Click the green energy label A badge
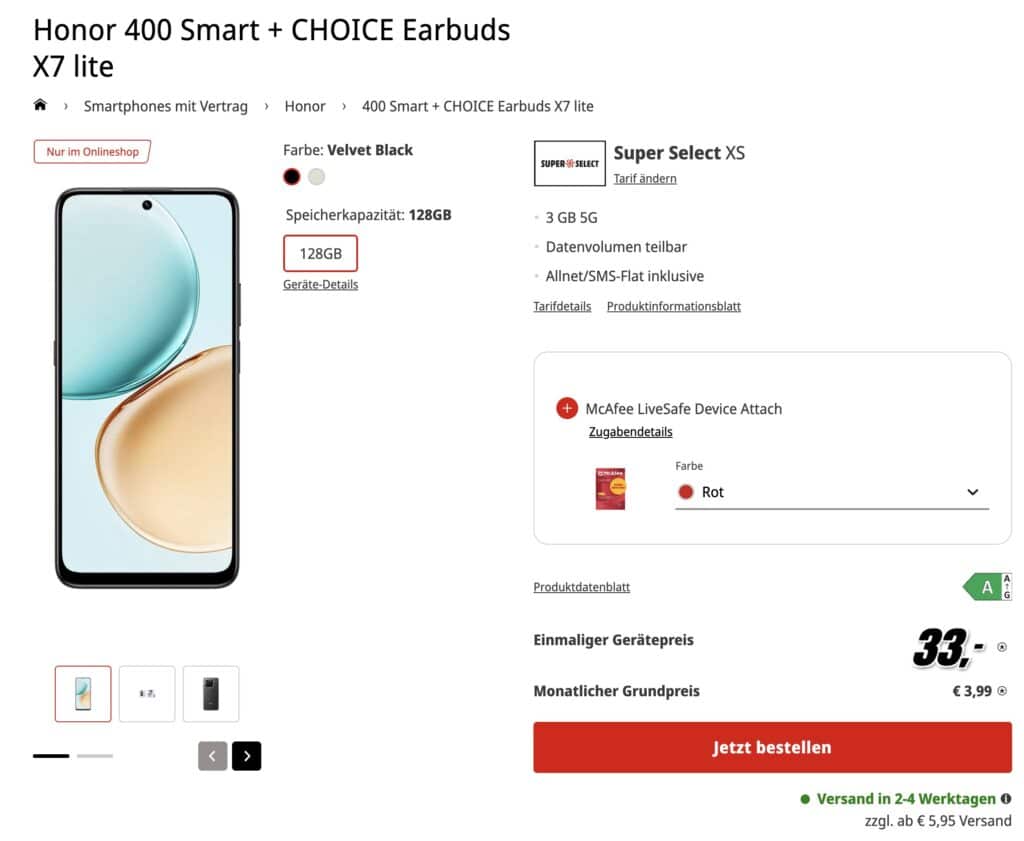 pos(986,587)
